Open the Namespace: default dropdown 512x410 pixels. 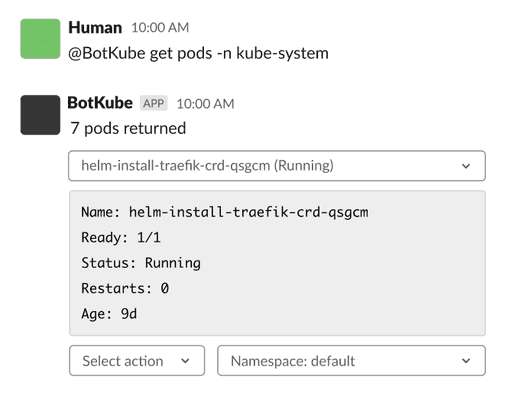[x=351, y=361]
